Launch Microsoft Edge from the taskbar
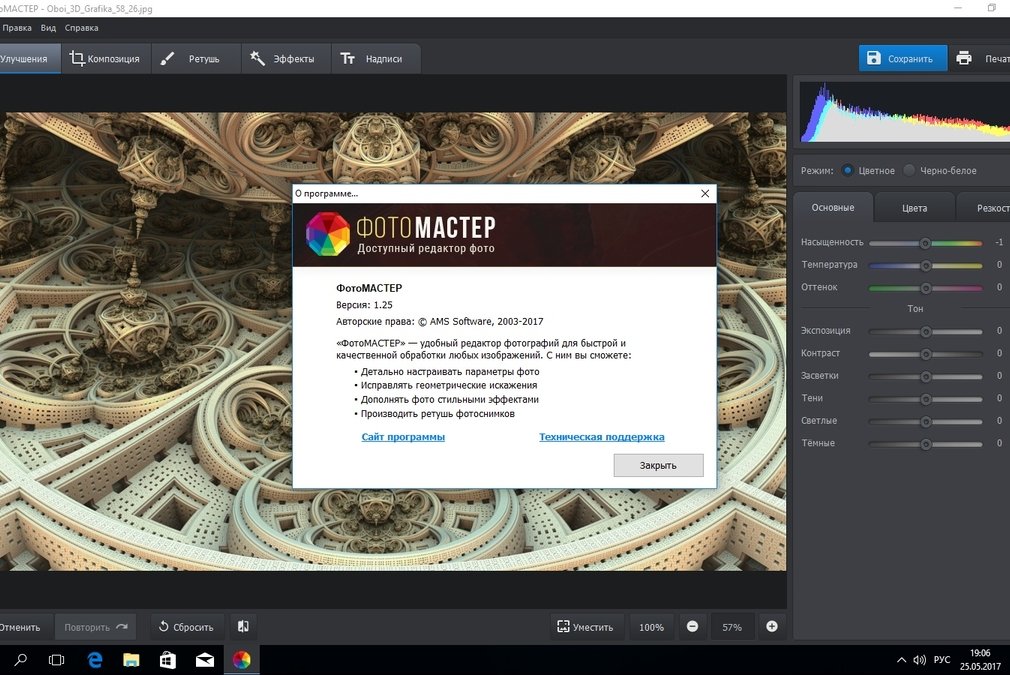 coord(95,660)
